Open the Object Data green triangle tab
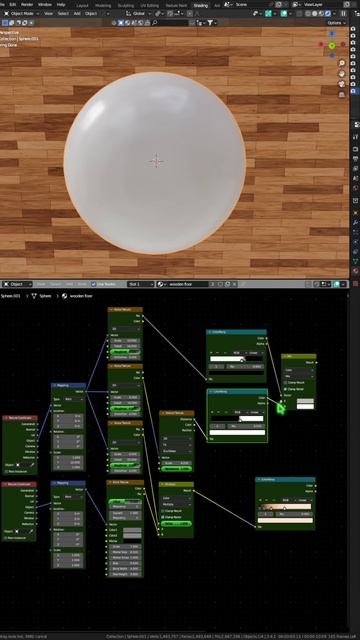Viewport: 360px width, 640px height. [x=355, y=261]
